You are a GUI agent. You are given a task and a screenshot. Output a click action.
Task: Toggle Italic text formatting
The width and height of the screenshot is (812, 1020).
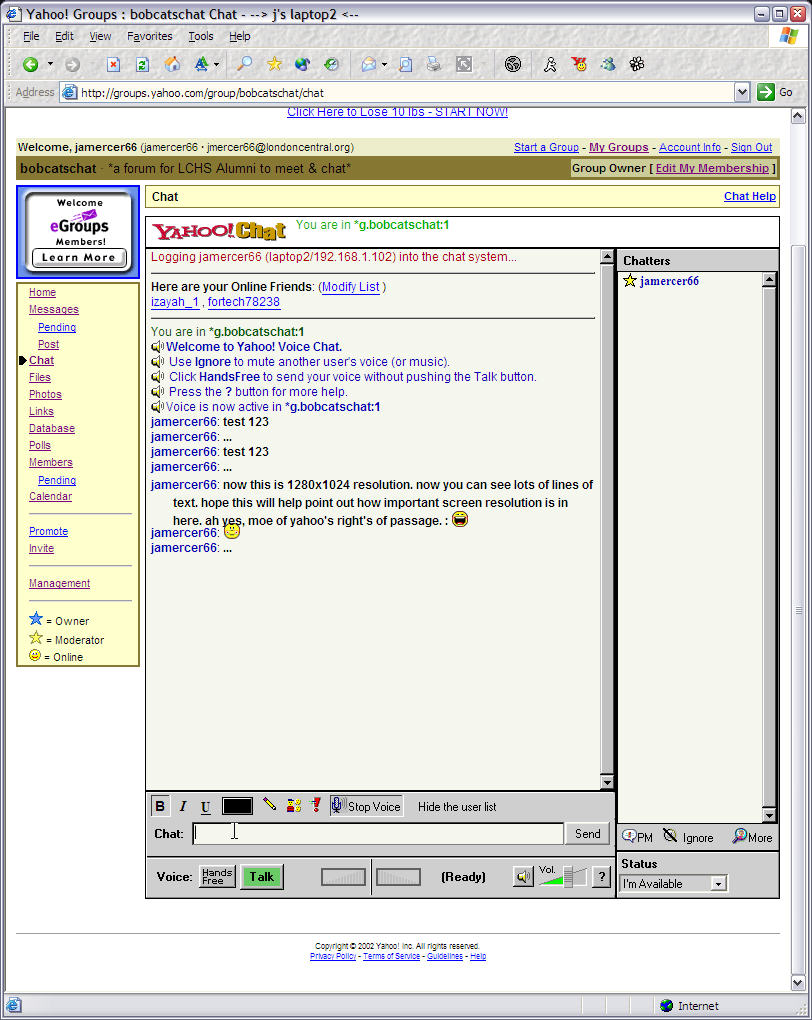[183, 807]
